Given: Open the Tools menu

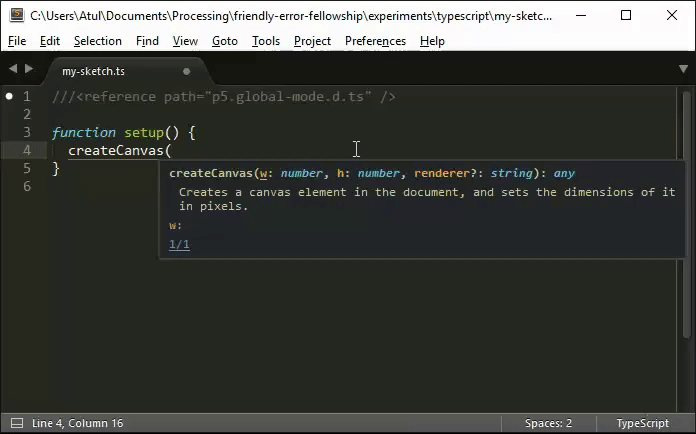Looking at the screenshot, I should [x=266, y=41].
